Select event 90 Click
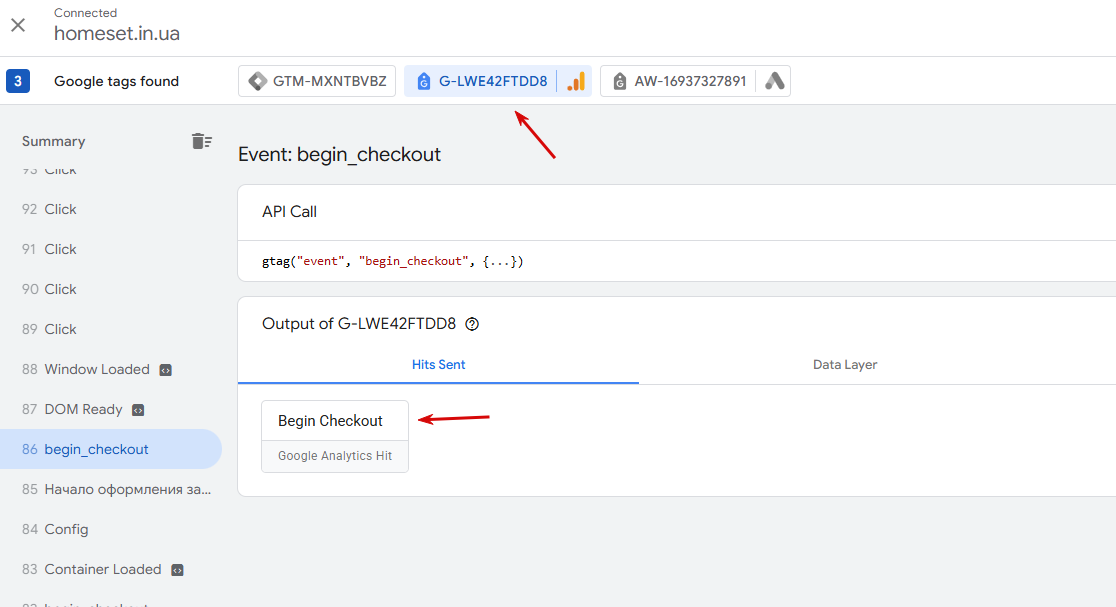 click(x=111, y=289)
